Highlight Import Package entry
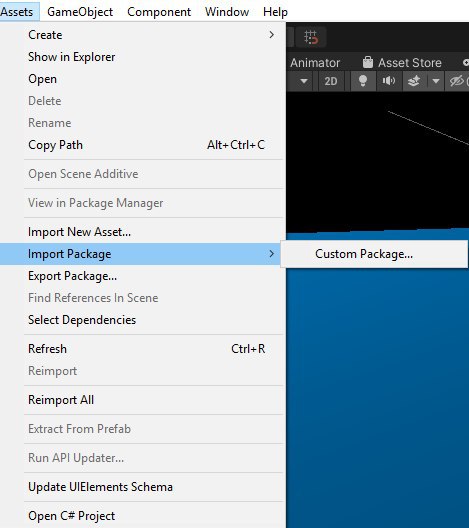Screen dimensions: 469x528 click(x=141, y=254)
